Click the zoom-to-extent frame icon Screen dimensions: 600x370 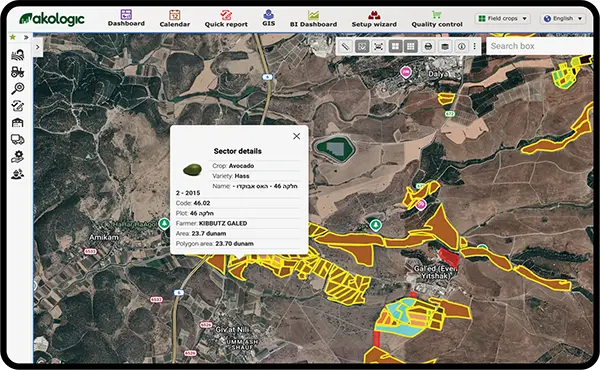(x=378, y=47)
